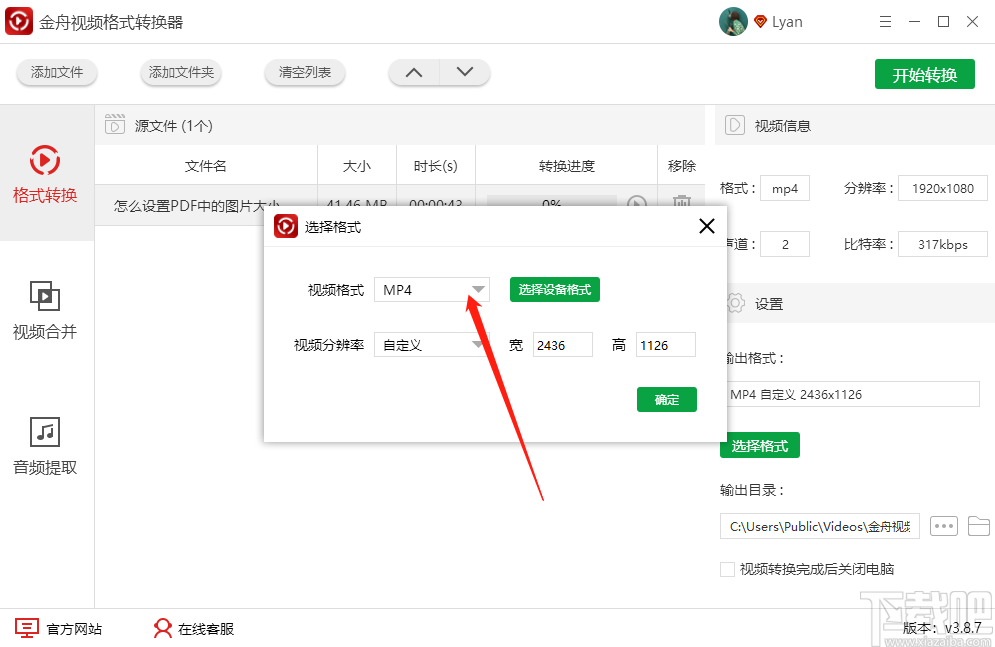Screen dimensions: 995x647
Task: Click the 在线客服 customer service icon
Action: coord(162,628)
